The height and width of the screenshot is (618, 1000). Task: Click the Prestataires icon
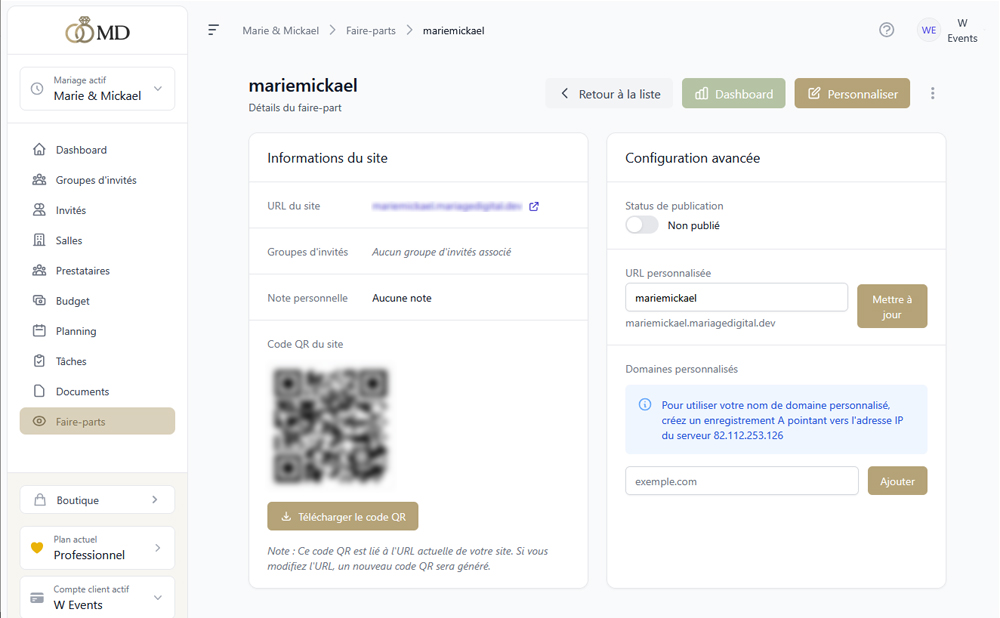39,270
